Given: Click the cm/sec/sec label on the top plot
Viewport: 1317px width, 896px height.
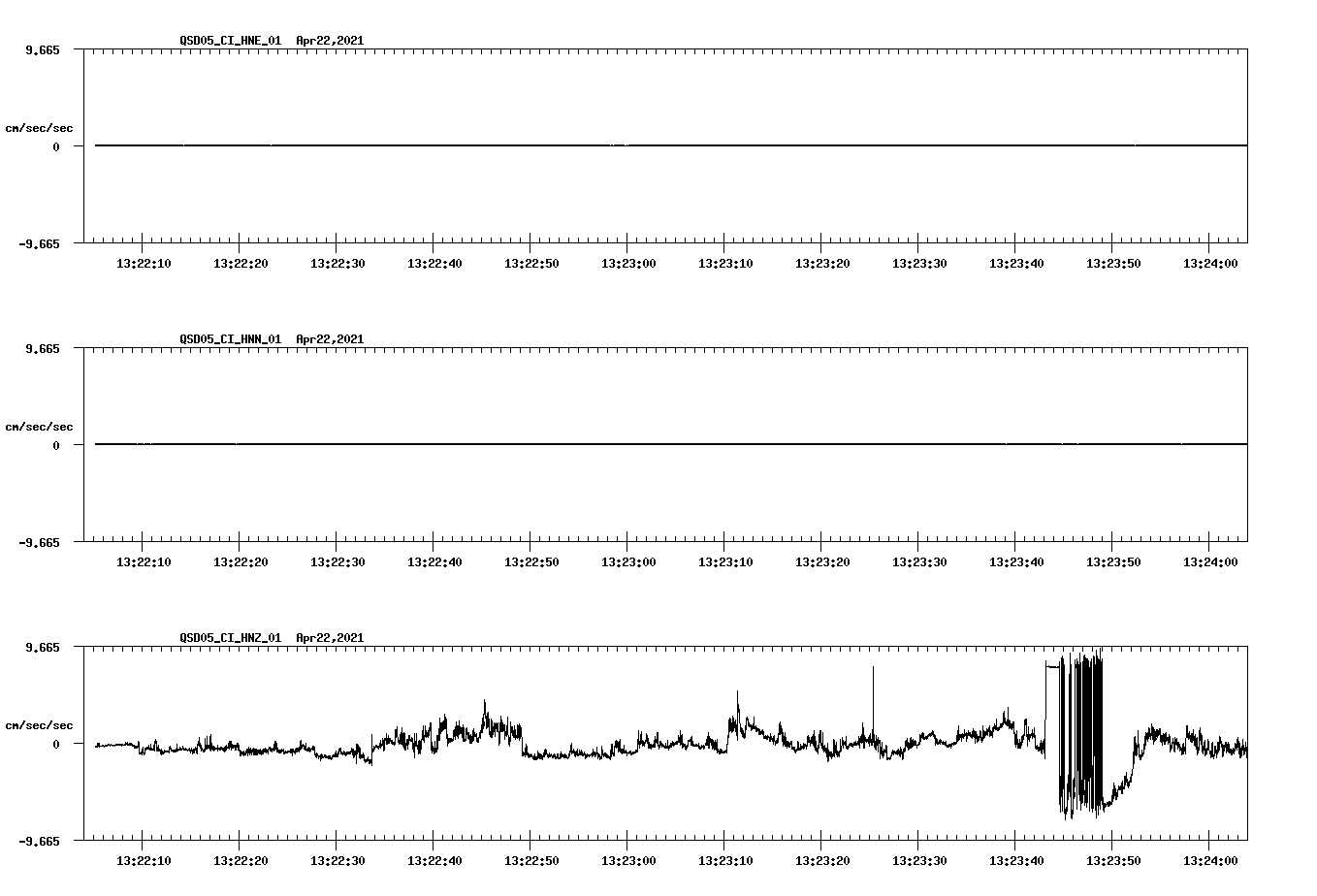Looking at the screenshot, I should (40, 126).
